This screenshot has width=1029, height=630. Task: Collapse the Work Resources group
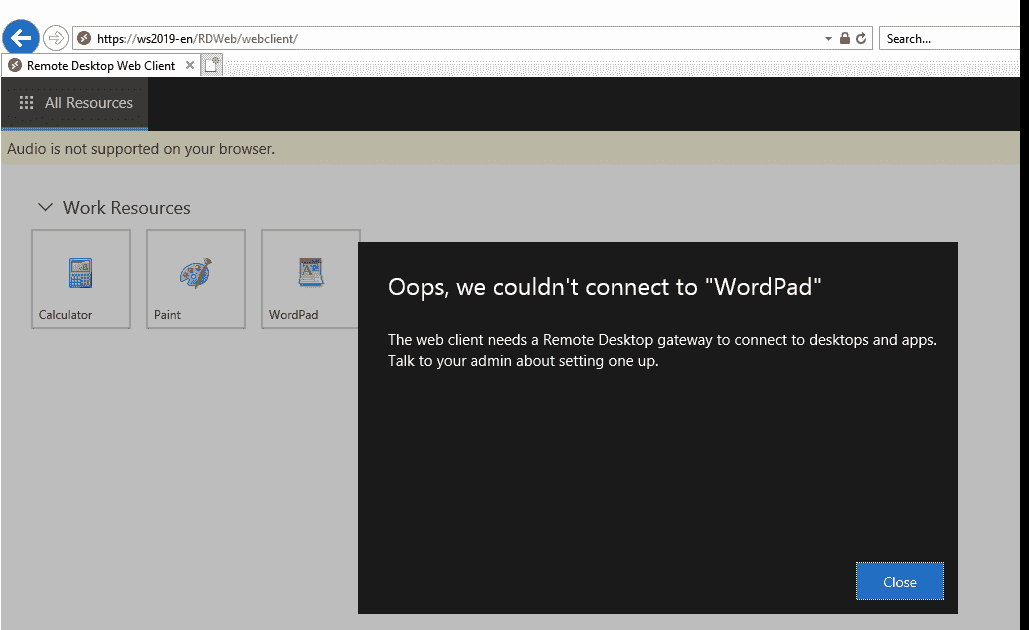point(45,207)
